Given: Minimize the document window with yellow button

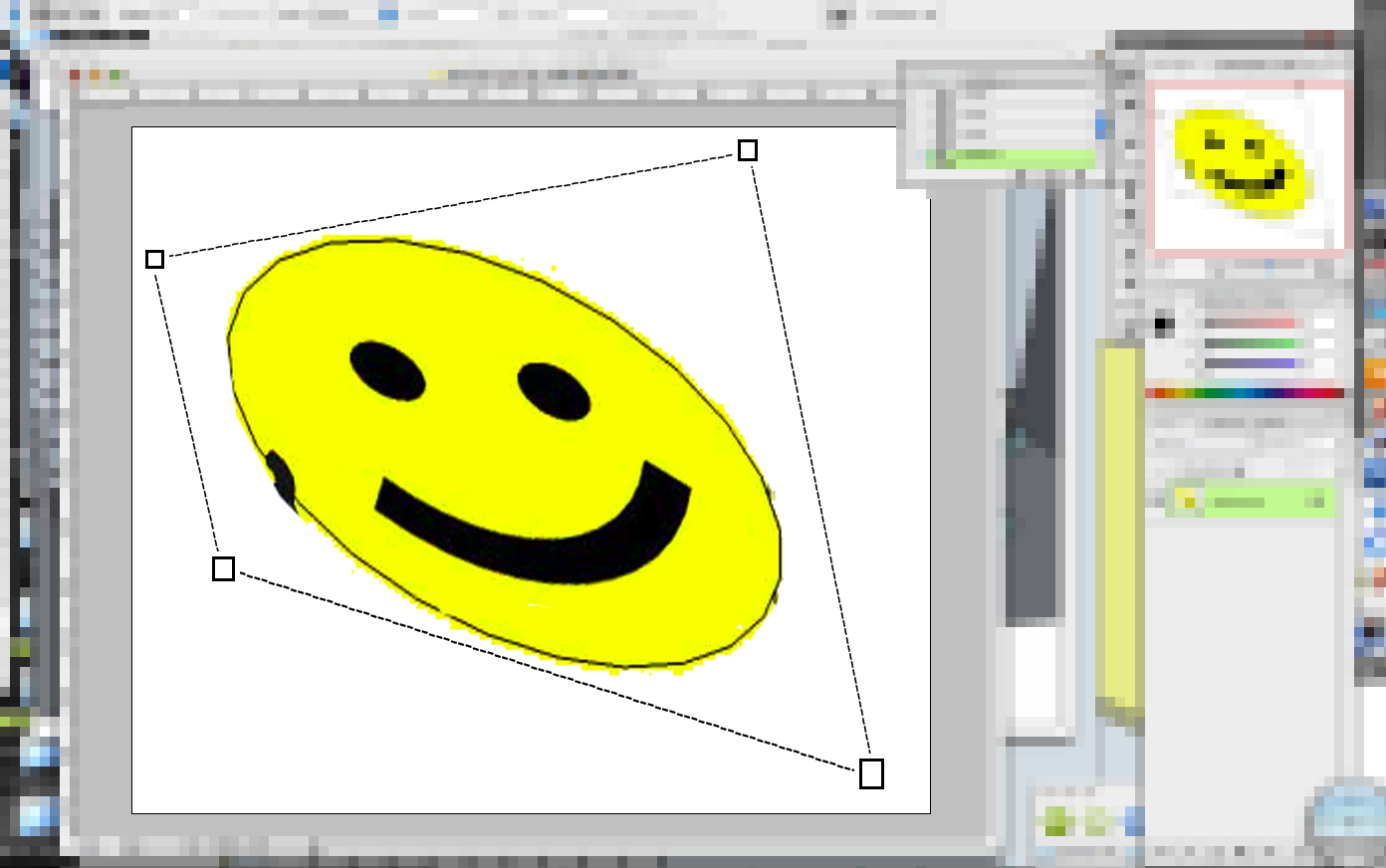Looking at the screenshot, I should (95, 76).
